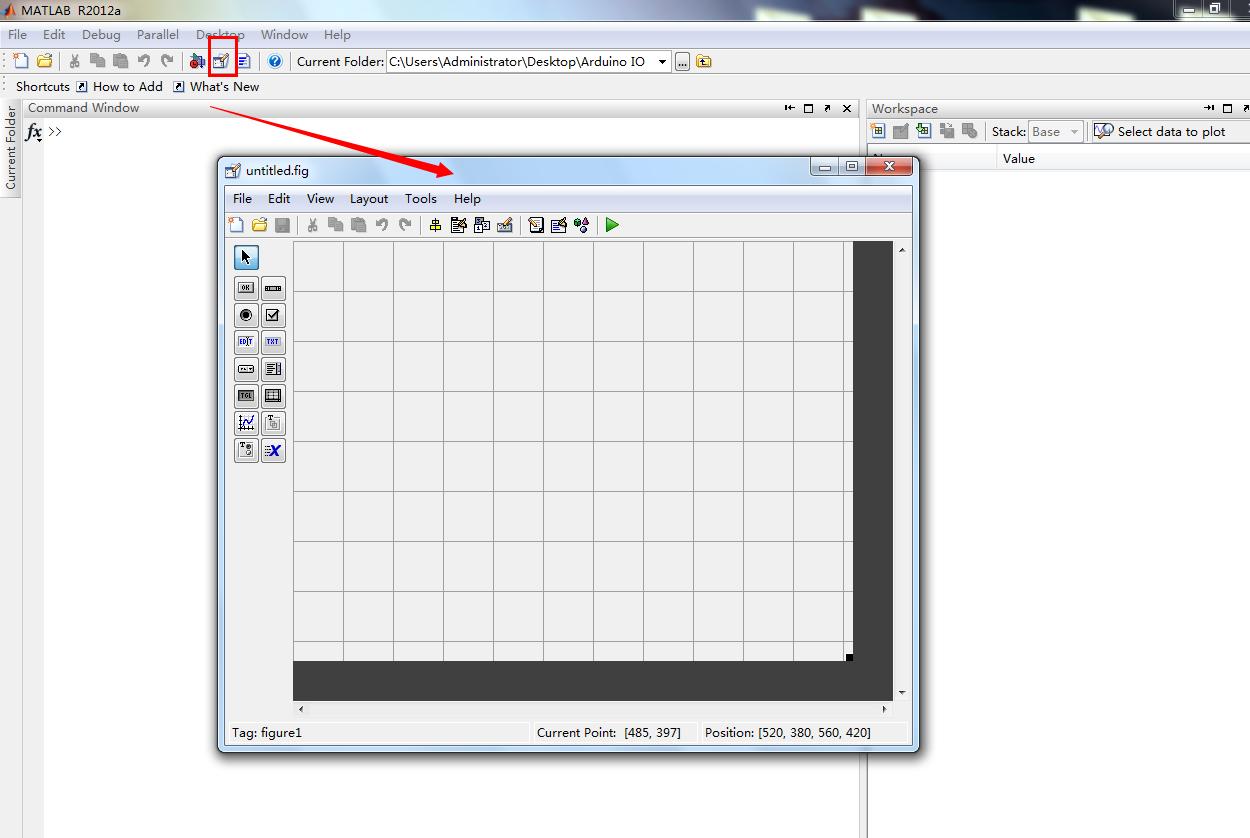This screenshot has width=1250, height=838.
Task: Click Open file icon in MATLAB toolbar
Action: point(44,61)
